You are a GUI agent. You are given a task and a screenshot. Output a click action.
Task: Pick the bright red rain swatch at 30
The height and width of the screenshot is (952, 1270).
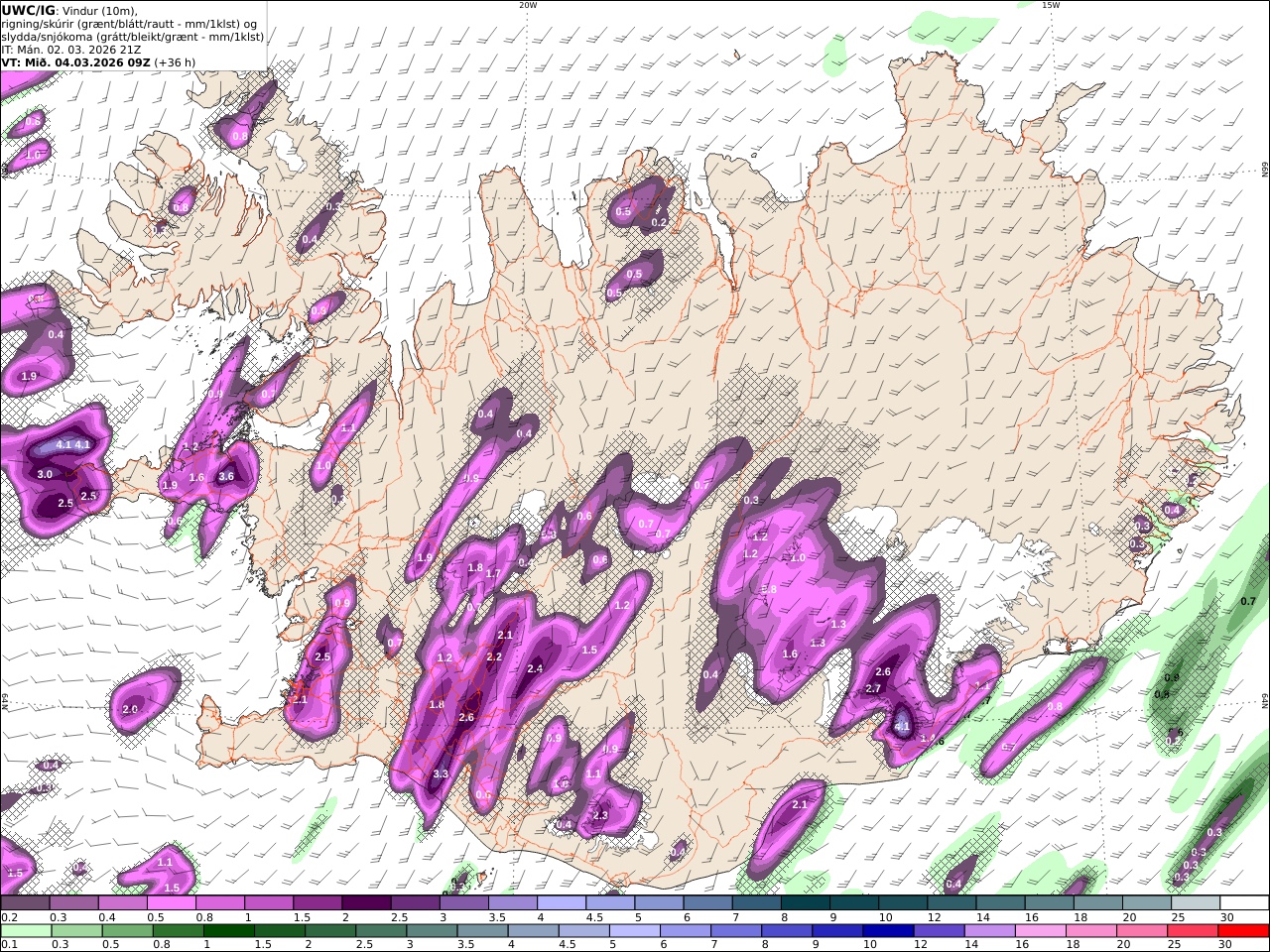[1244, 930]
